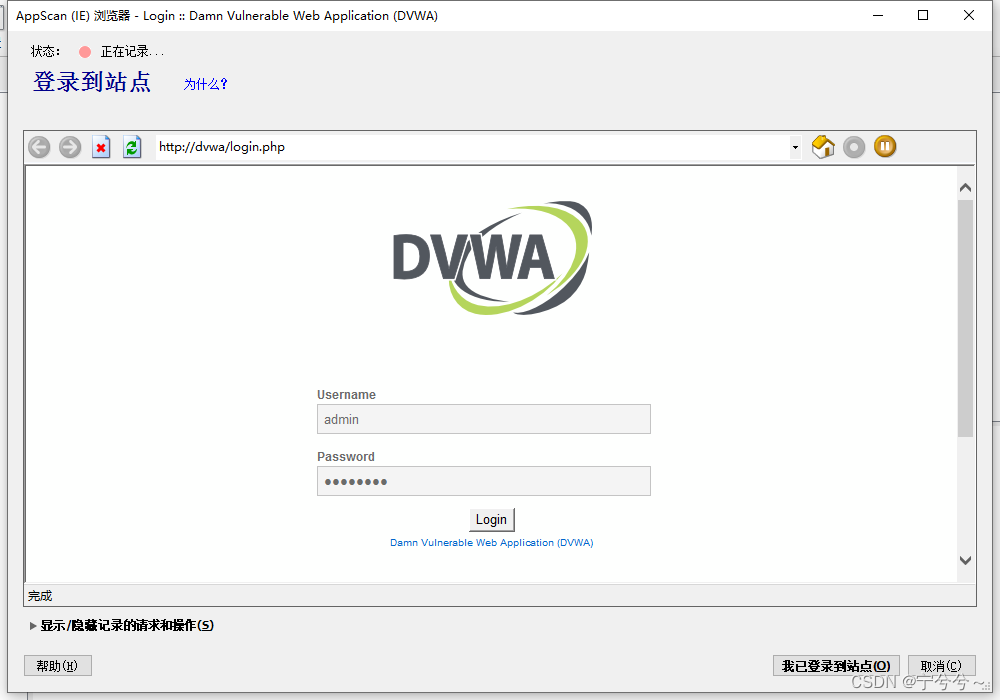Click the 完成 status bar text
The height and width of the screenshot is (700, 1000).
tap(40, 596)
